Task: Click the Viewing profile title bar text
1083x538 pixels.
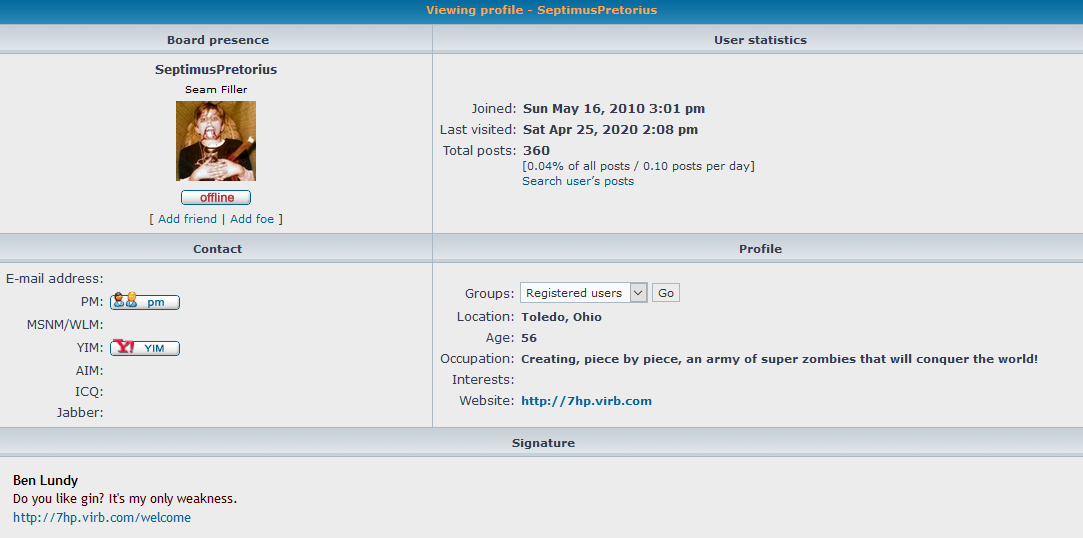Action: (x=542, y=10)
